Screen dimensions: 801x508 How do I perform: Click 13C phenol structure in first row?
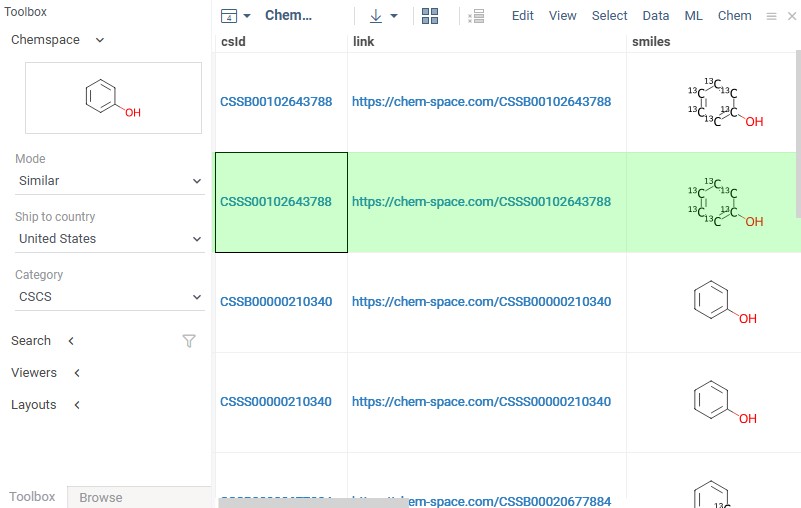pyautogui.click(x=725, y=103)
